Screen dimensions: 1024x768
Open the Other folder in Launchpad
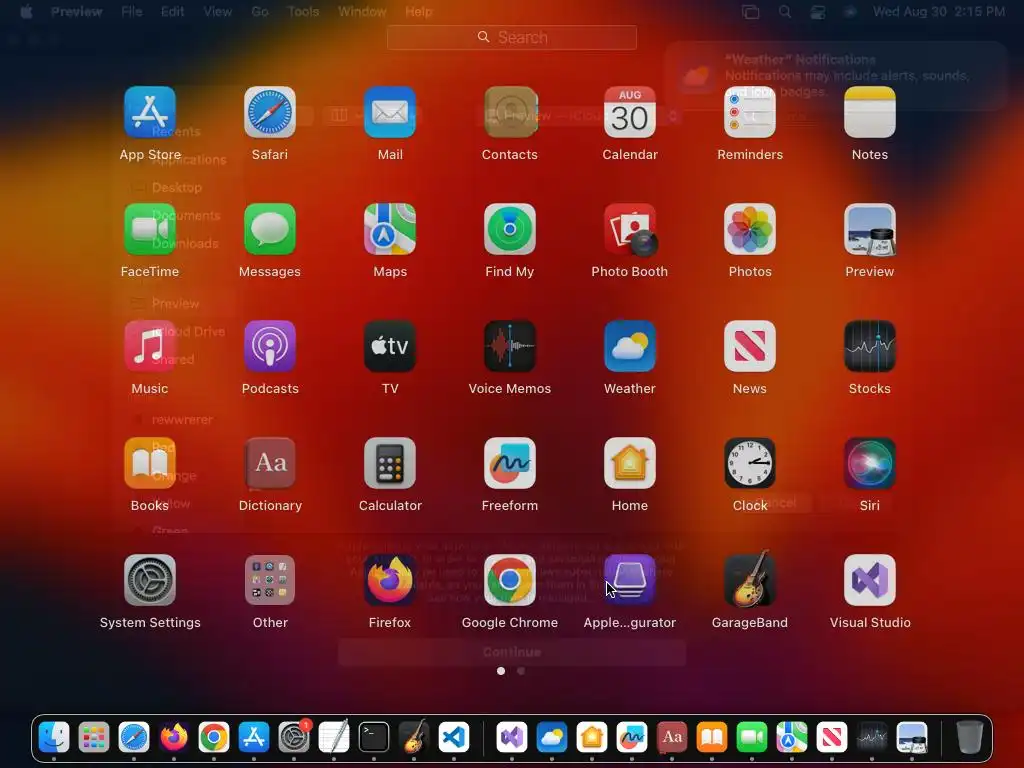pos(270,580)
